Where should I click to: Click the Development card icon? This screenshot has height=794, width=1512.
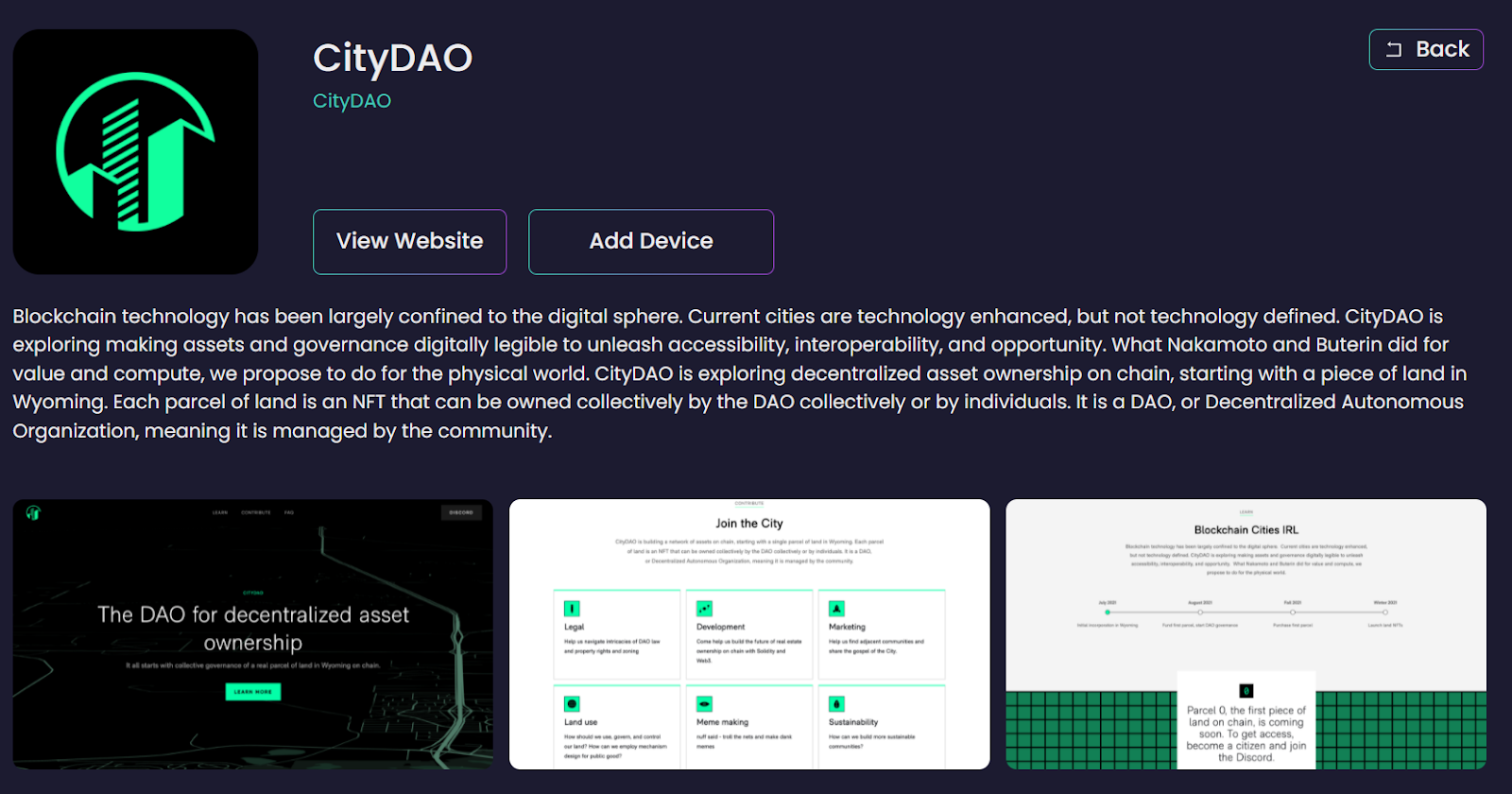coord(704,609)
